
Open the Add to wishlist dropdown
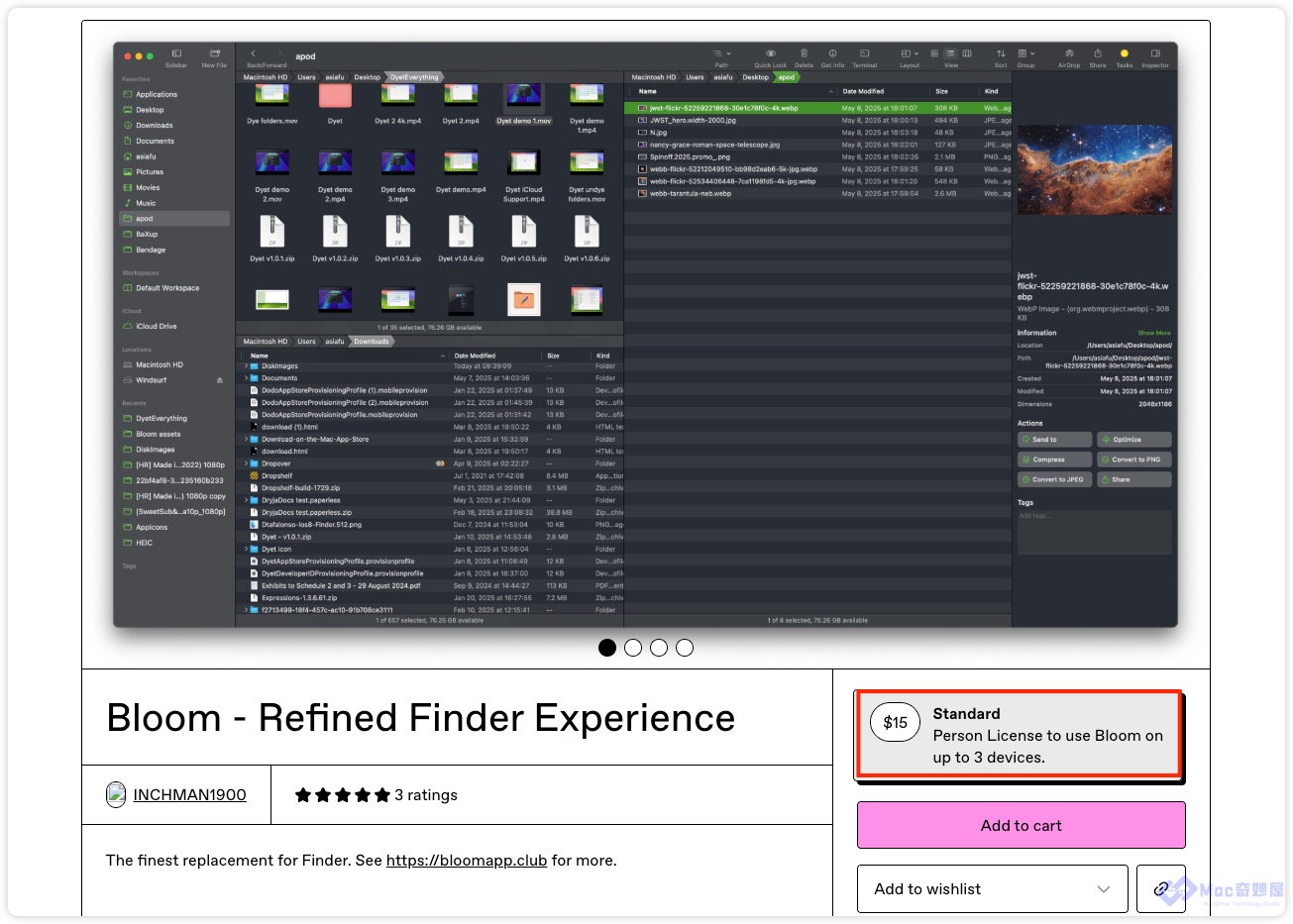pos(992,889)
